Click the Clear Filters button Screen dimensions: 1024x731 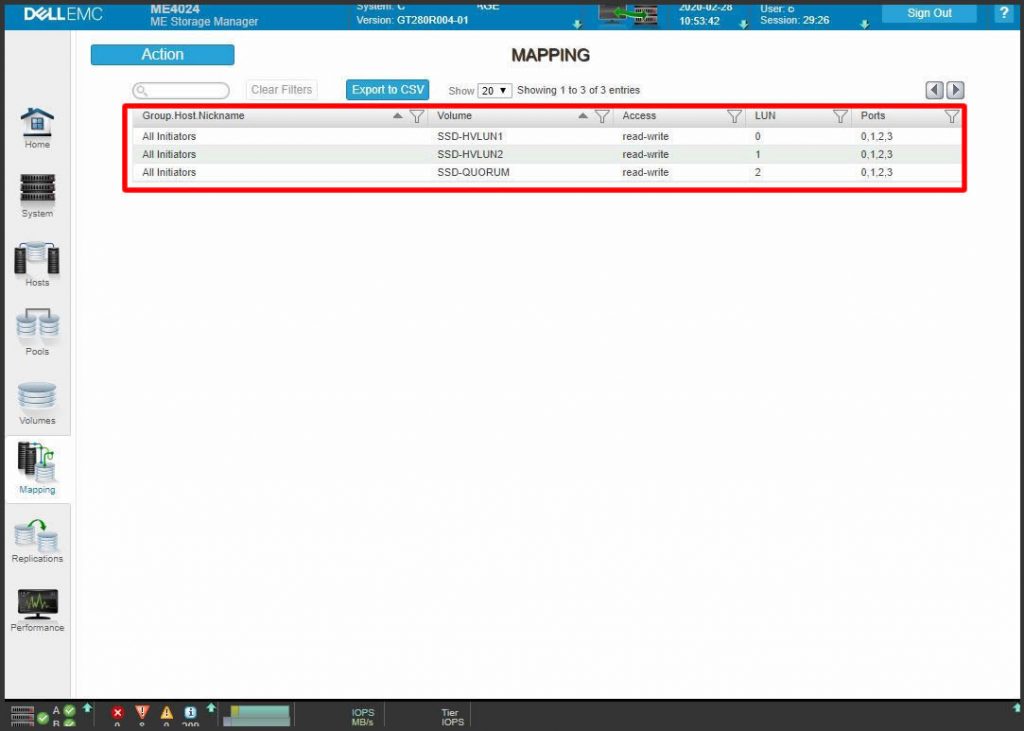pyautogui.click(x=281, y=89)
